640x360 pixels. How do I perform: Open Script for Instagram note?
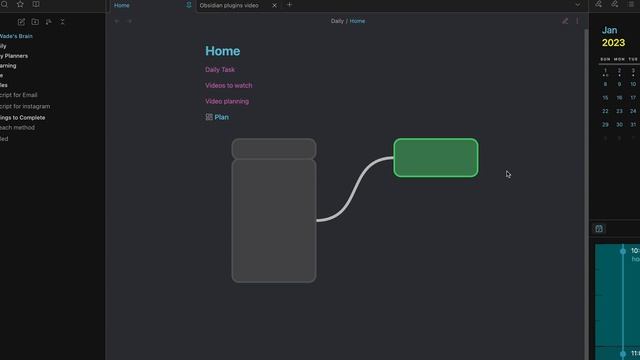click(x=25, y=107)
